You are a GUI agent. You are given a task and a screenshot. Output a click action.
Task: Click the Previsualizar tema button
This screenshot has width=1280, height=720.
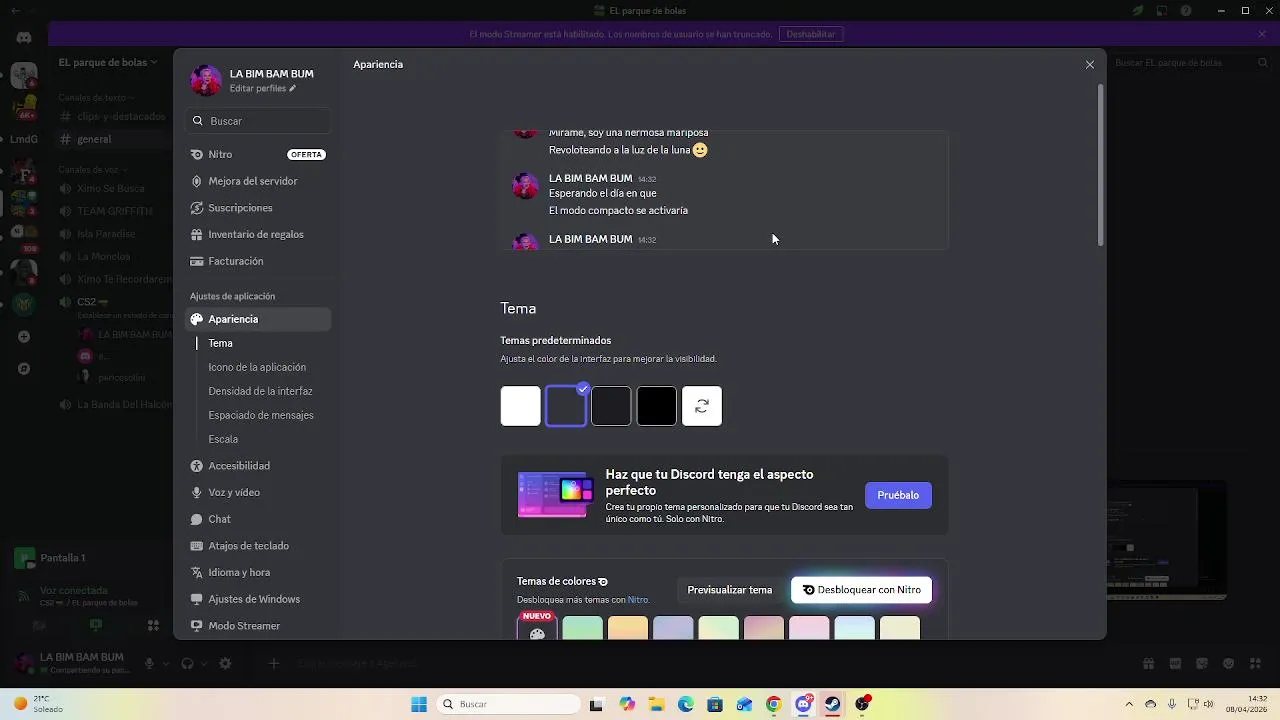(x=730, y=590)
